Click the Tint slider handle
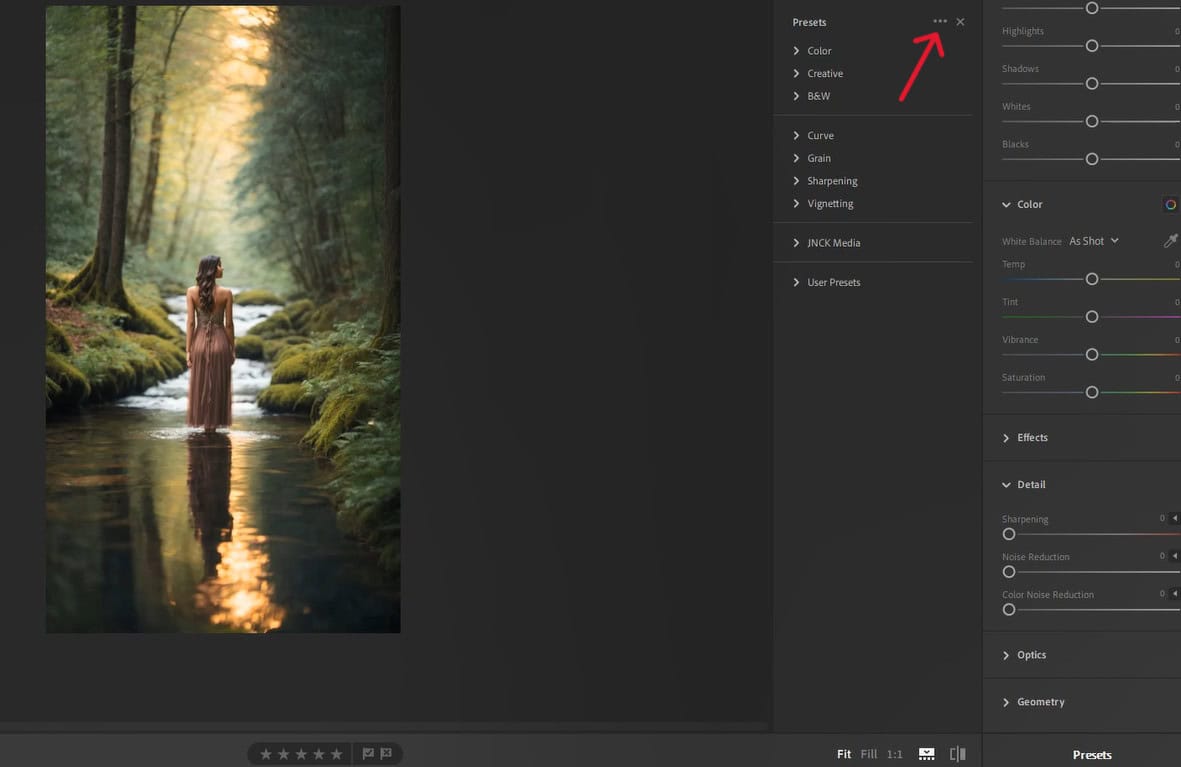 1091,317
